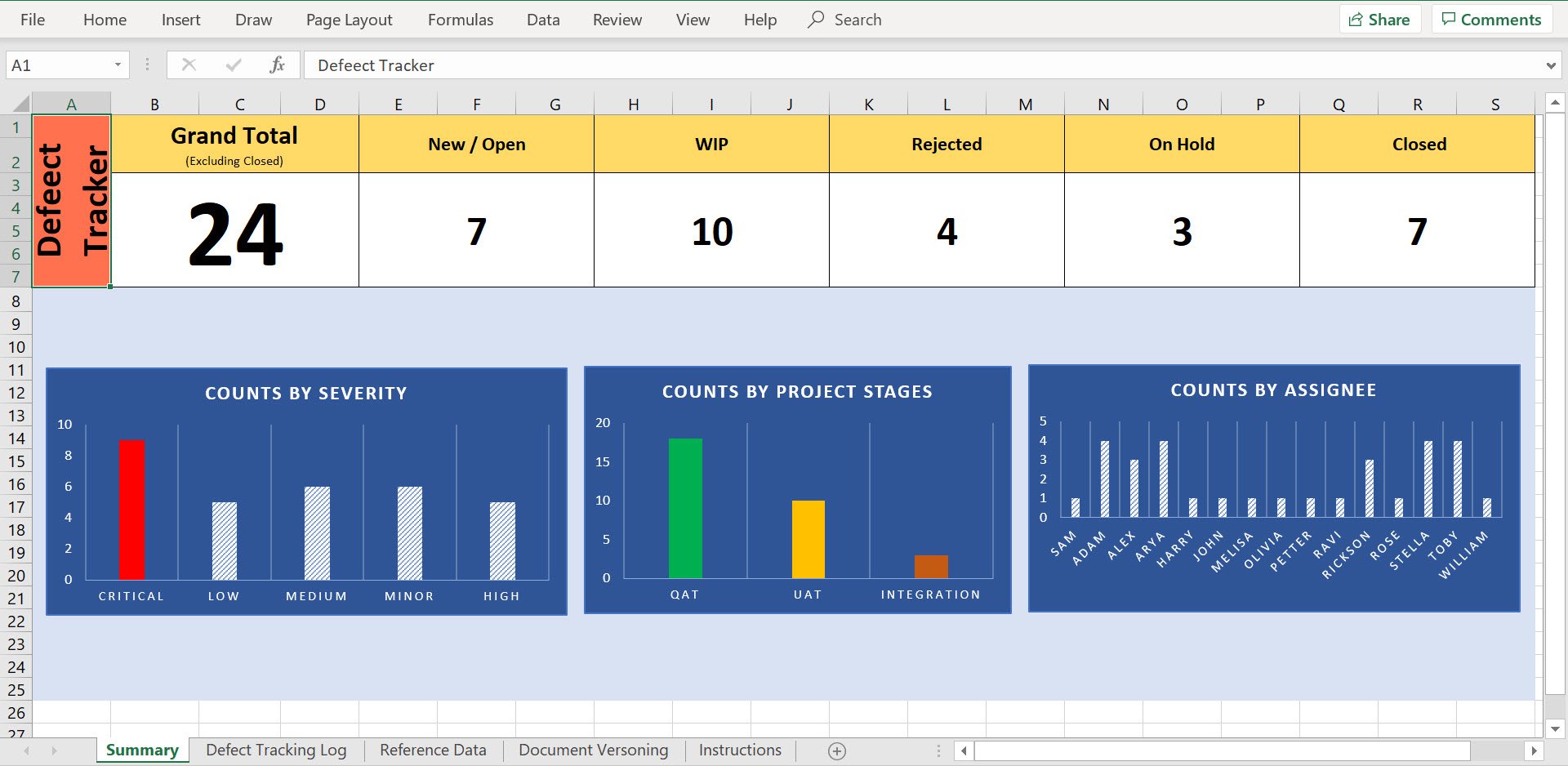Open the sheet tab options menu

pyautogui.click(x=938, y=750)
